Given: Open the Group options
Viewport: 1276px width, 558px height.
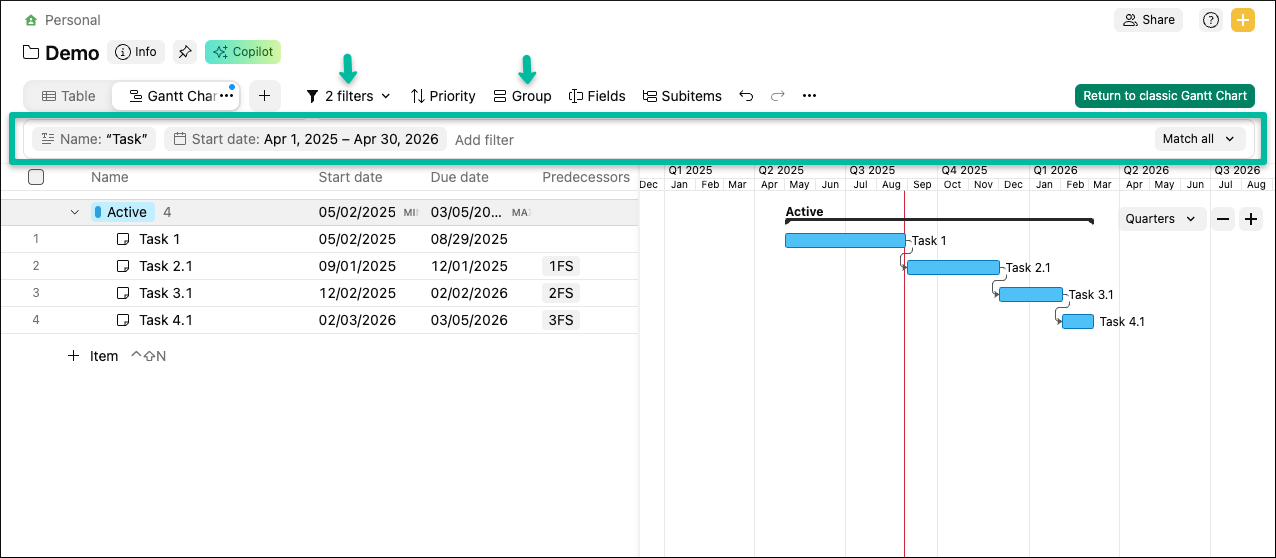Looking at the screenshot, I should pyautogui.click(x=522, y=96).
